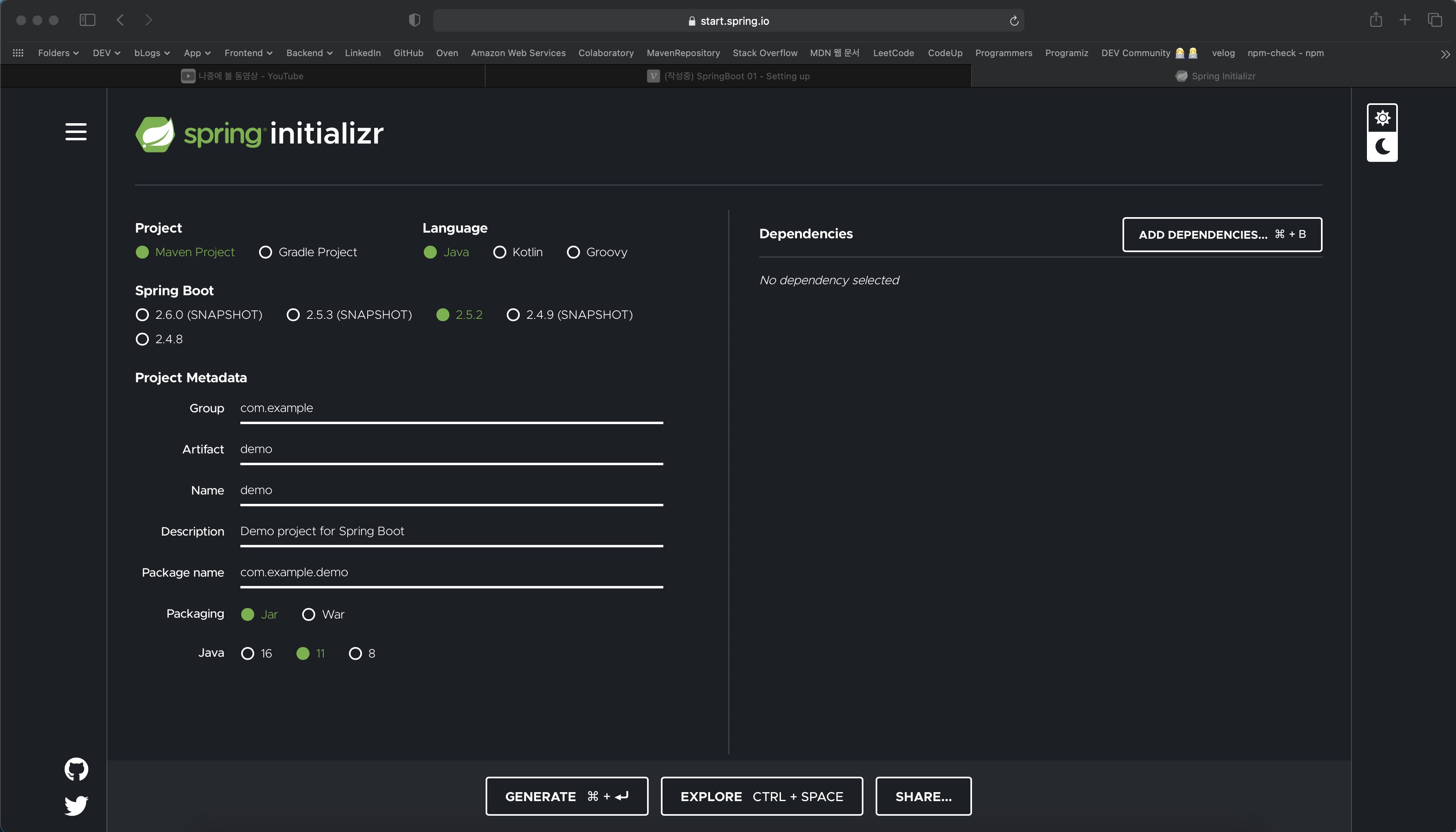
Task: Click the ADD DEPENDENCIES button
Action: [1222, 234]
